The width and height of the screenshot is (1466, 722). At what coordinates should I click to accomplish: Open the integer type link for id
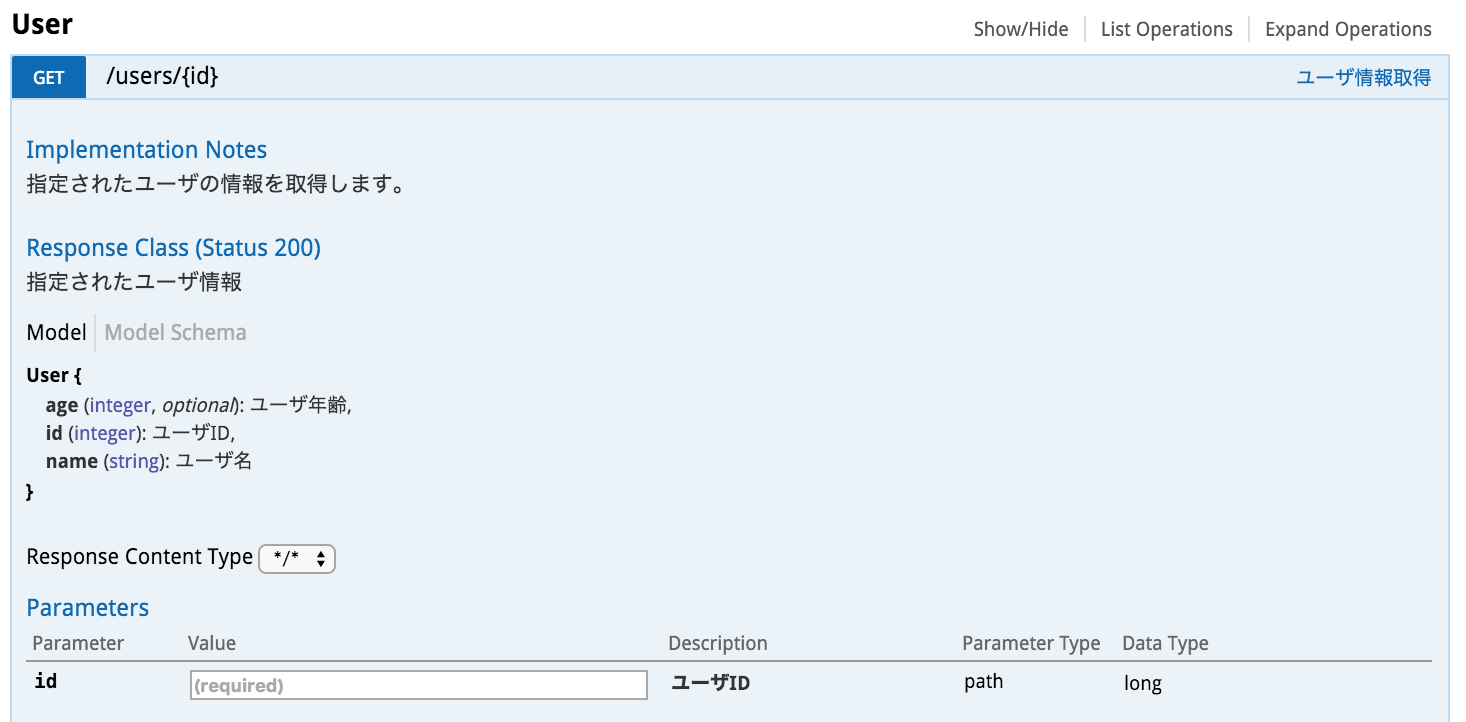[x=104, y=432]
